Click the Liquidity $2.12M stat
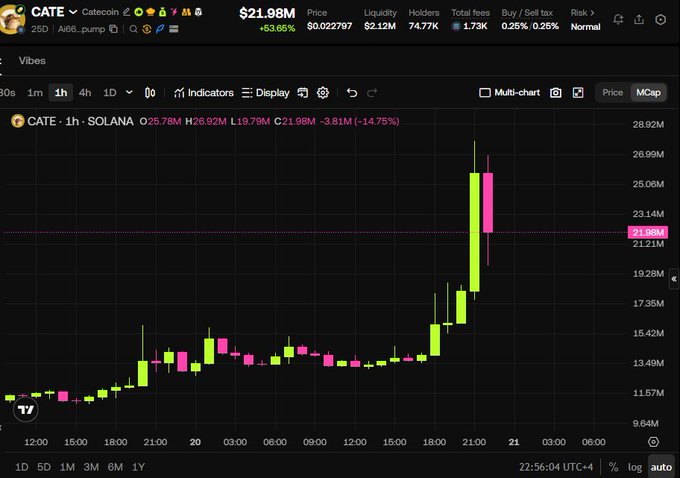This screenshot has height=478, width=680. [380, 20]
